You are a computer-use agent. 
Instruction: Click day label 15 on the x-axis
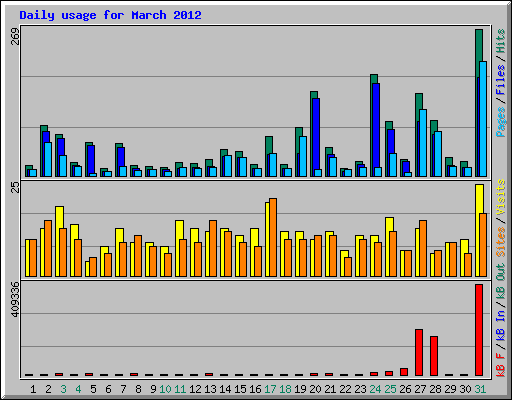(240, 389)
